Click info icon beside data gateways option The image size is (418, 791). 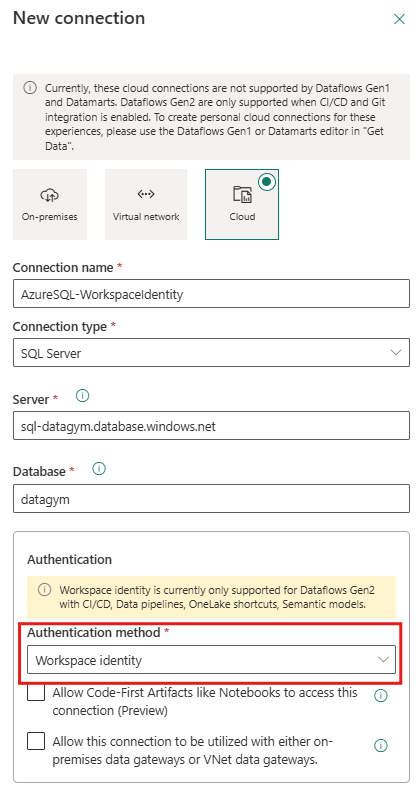[x=381, y=745]
